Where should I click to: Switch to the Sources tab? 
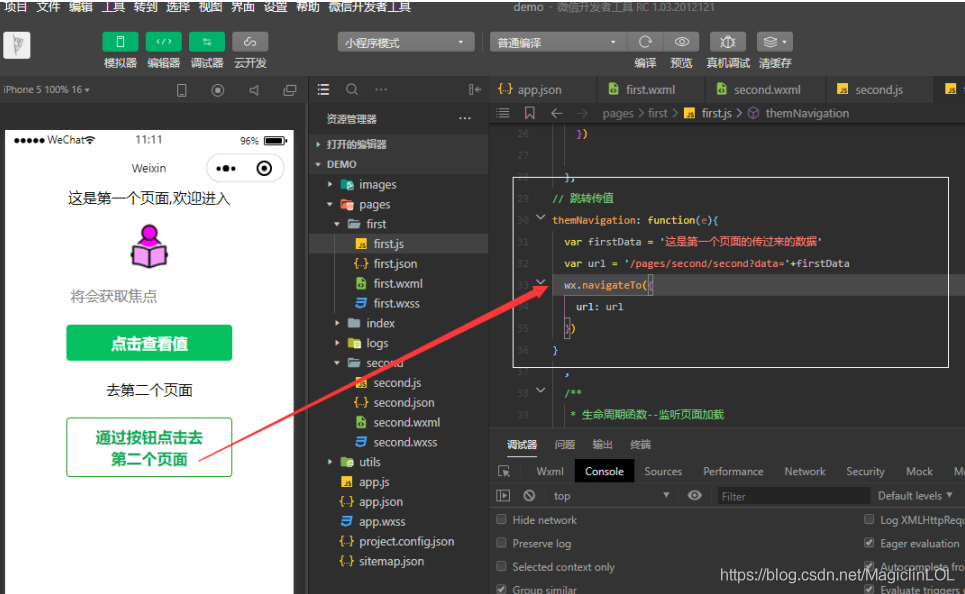(x=663, y=471)
